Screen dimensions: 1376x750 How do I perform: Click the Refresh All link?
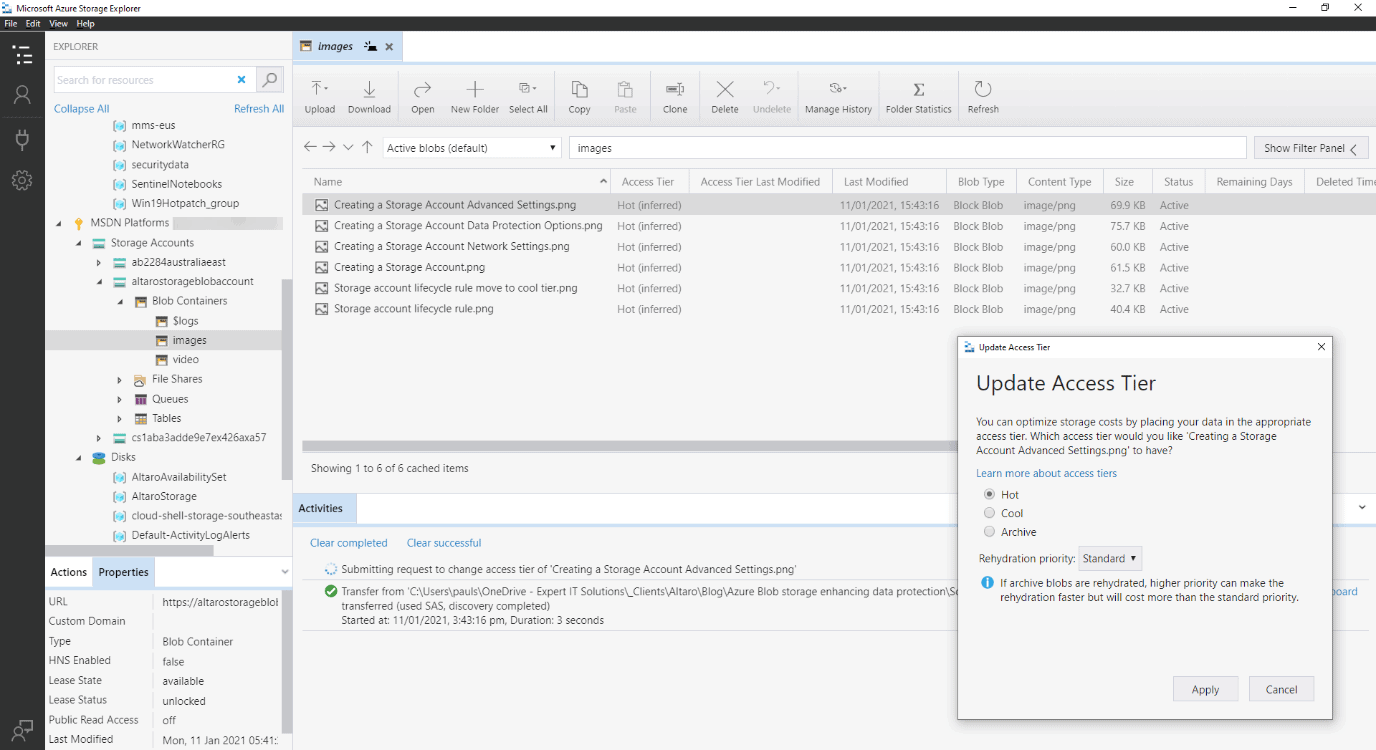click(259, 109)
